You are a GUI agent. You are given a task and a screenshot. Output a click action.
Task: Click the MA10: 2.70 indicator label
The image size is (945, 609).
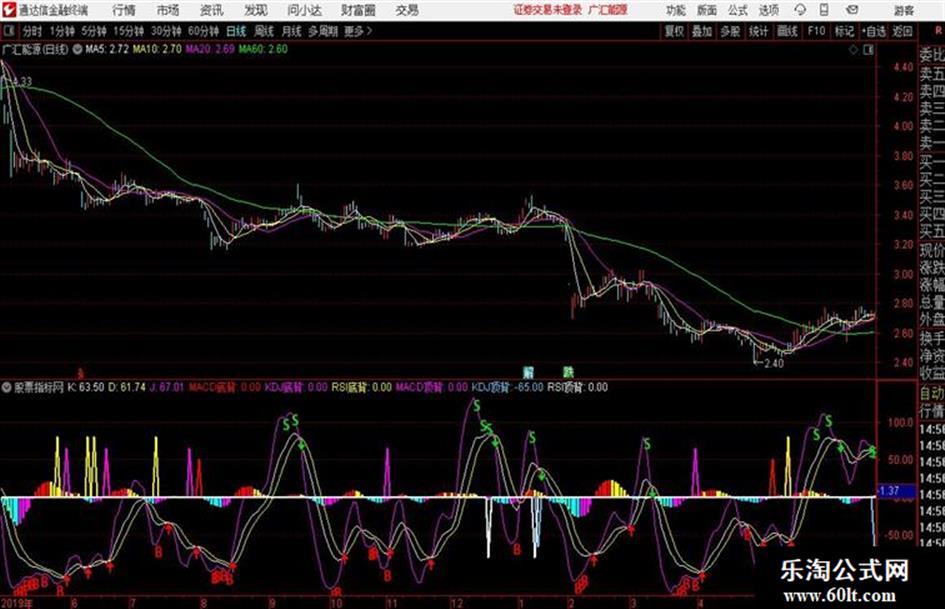pos(157,49)
